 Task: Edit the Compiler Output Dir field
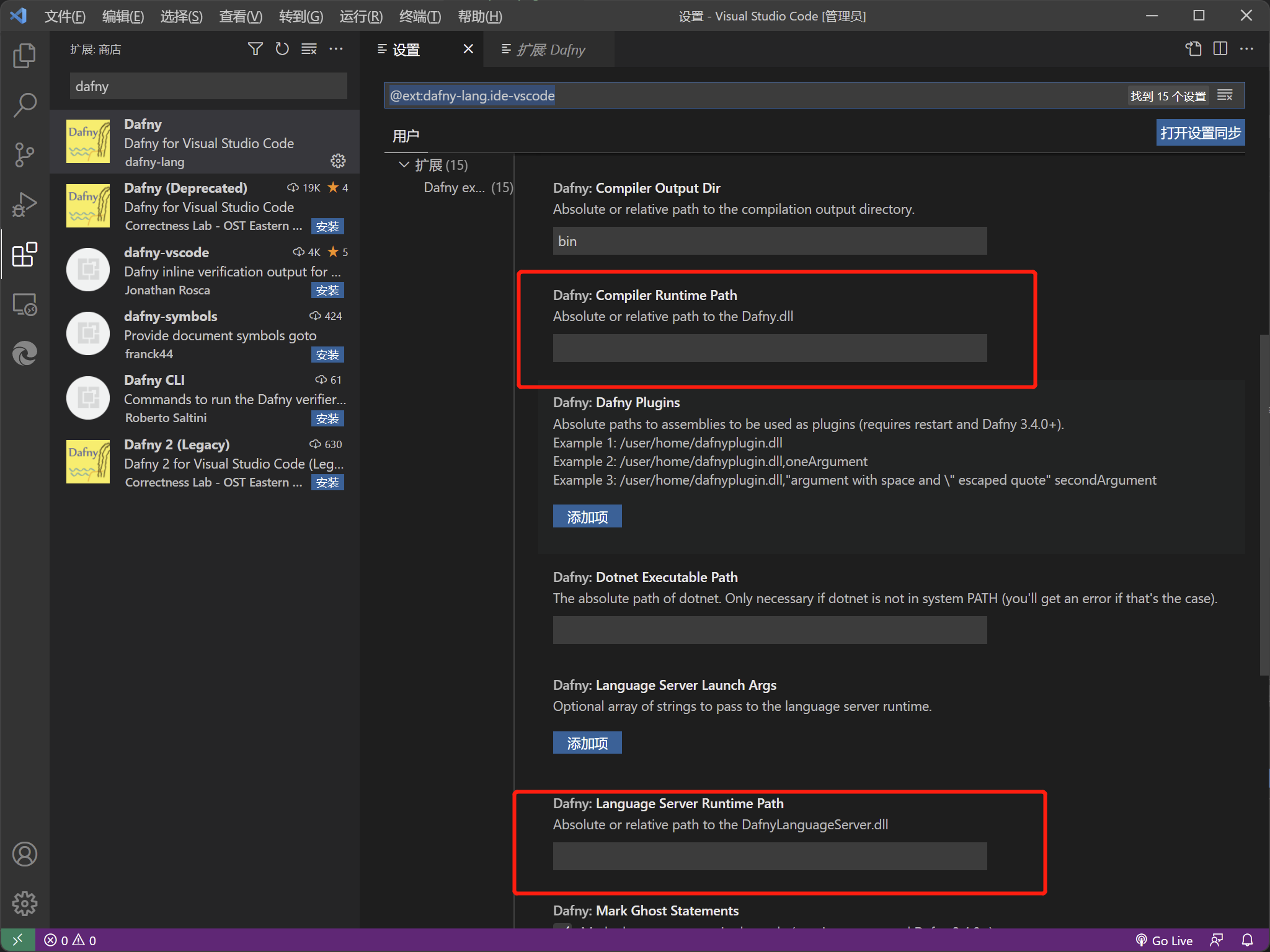[x=770, y=241]
